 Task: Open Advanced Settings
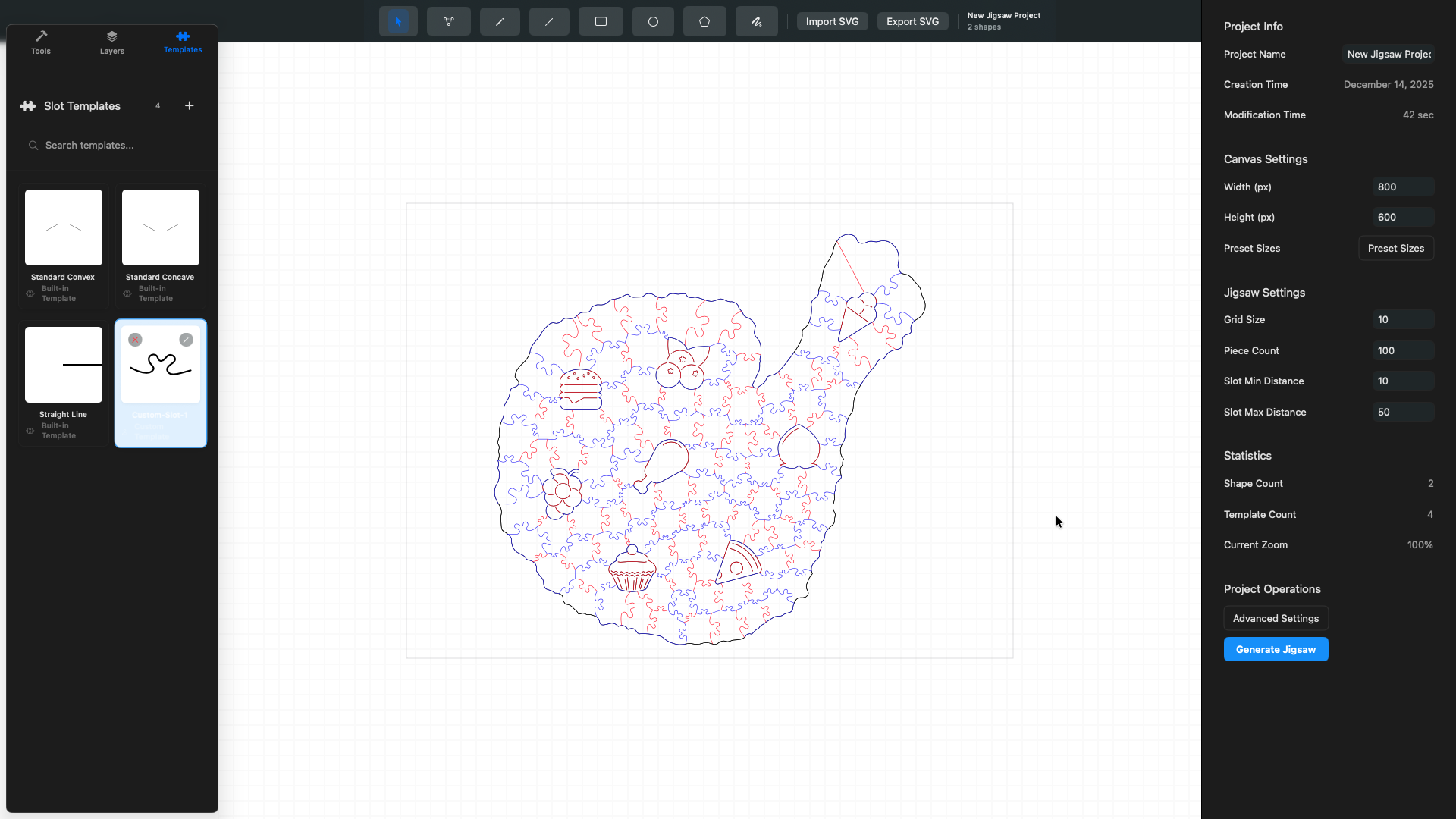pos(1276,618)
